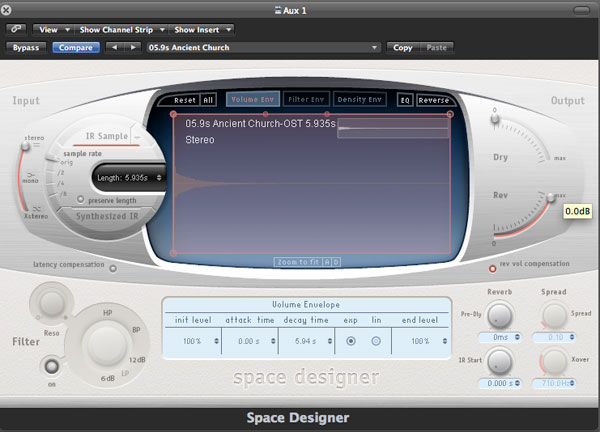The width and height of the screenshot is (600, 432).
Task: Select previous preset arrow
Action: [x=114, y=47]
